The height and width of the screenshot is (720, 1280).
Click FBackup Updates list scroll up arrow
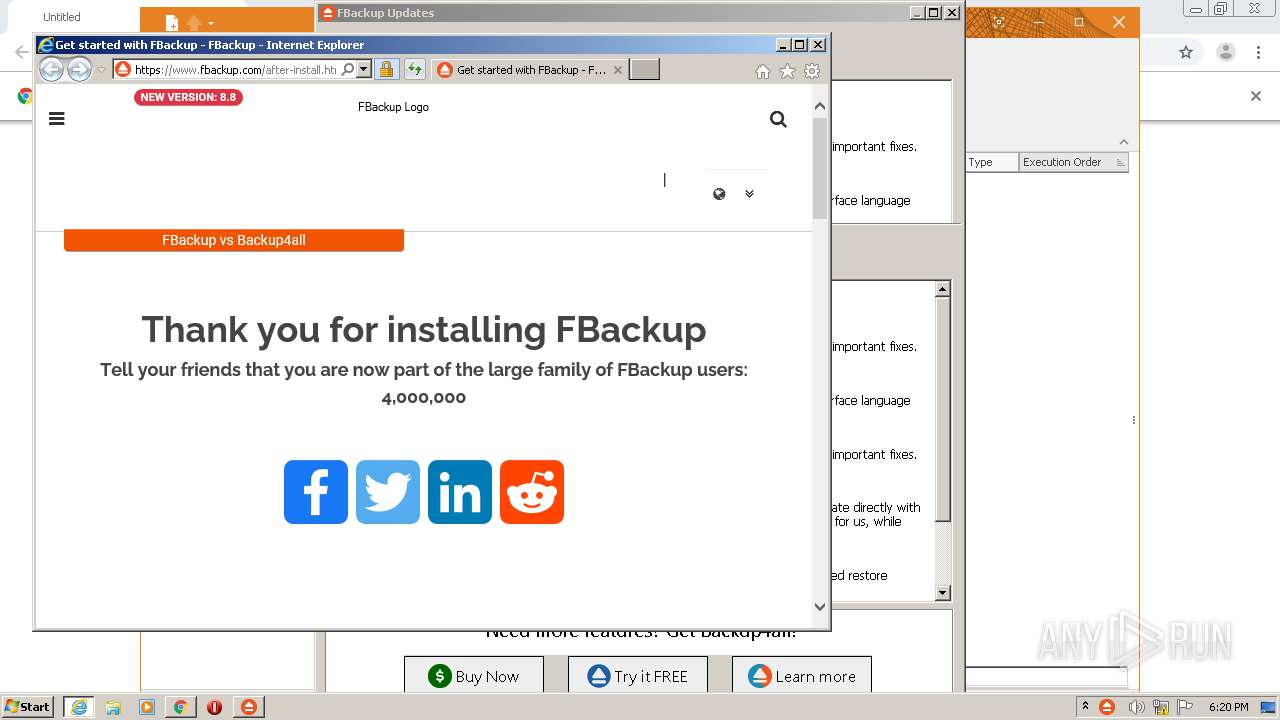pos(942,289)
